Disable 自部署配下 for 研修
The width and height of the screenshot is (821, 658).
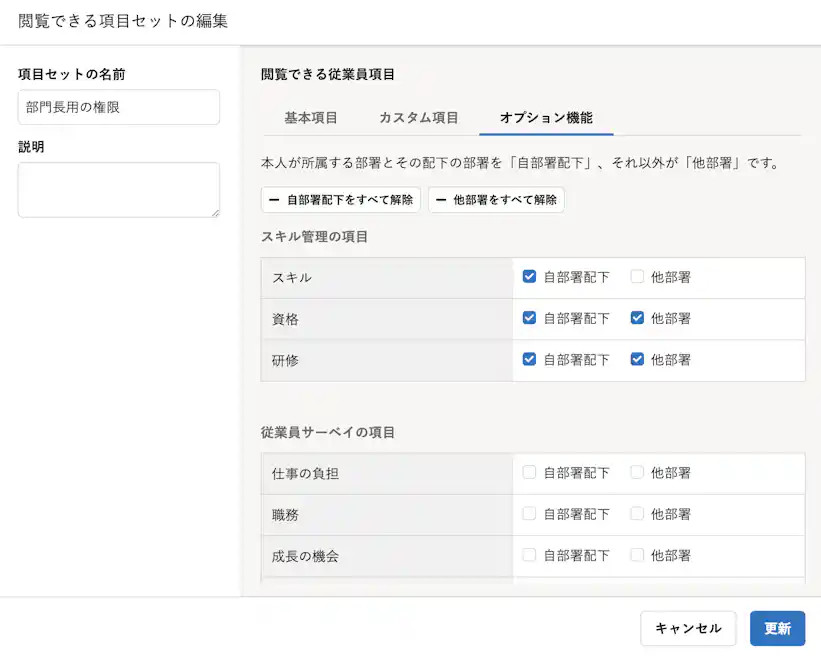pos(529,359)
